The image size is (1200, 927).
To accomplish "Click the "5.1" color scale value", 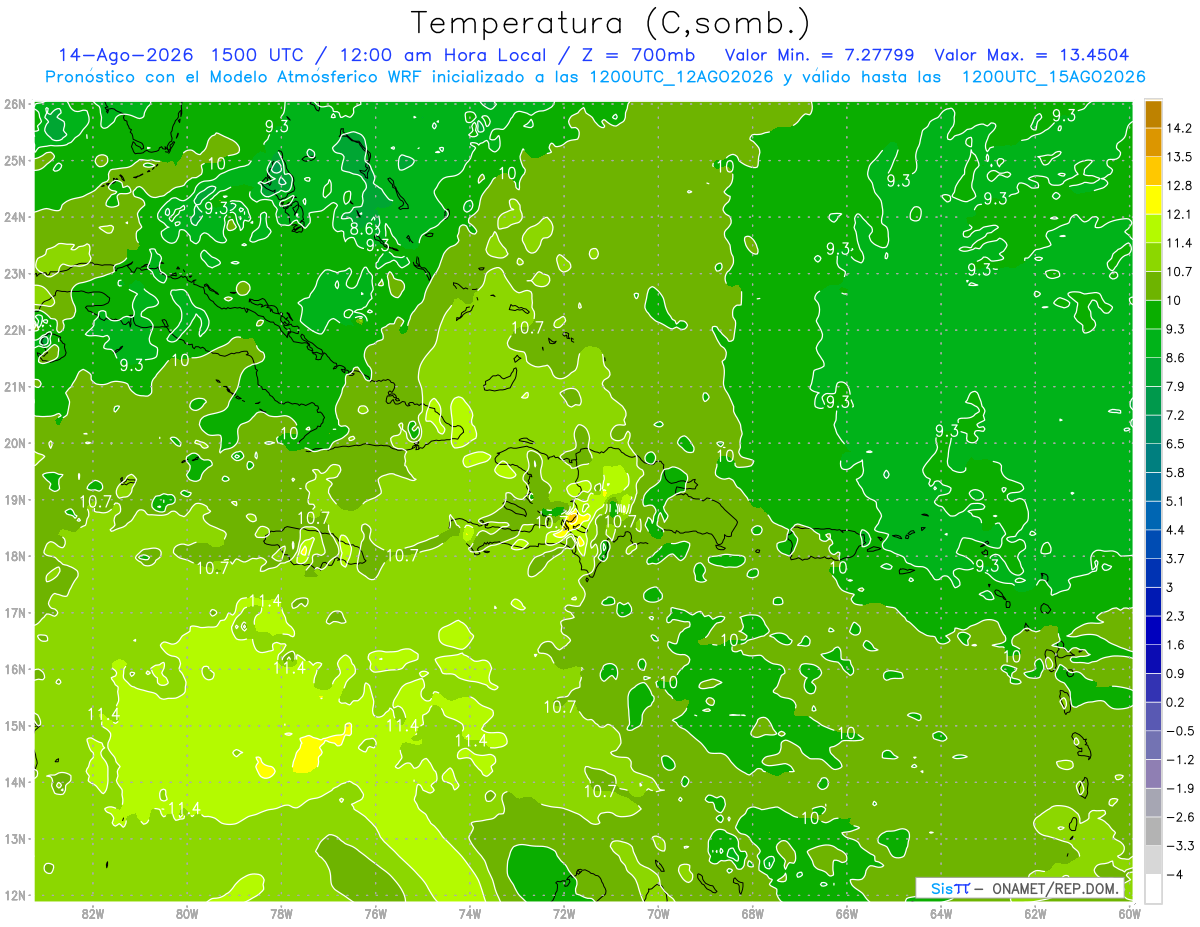I will pos(1176,501).
